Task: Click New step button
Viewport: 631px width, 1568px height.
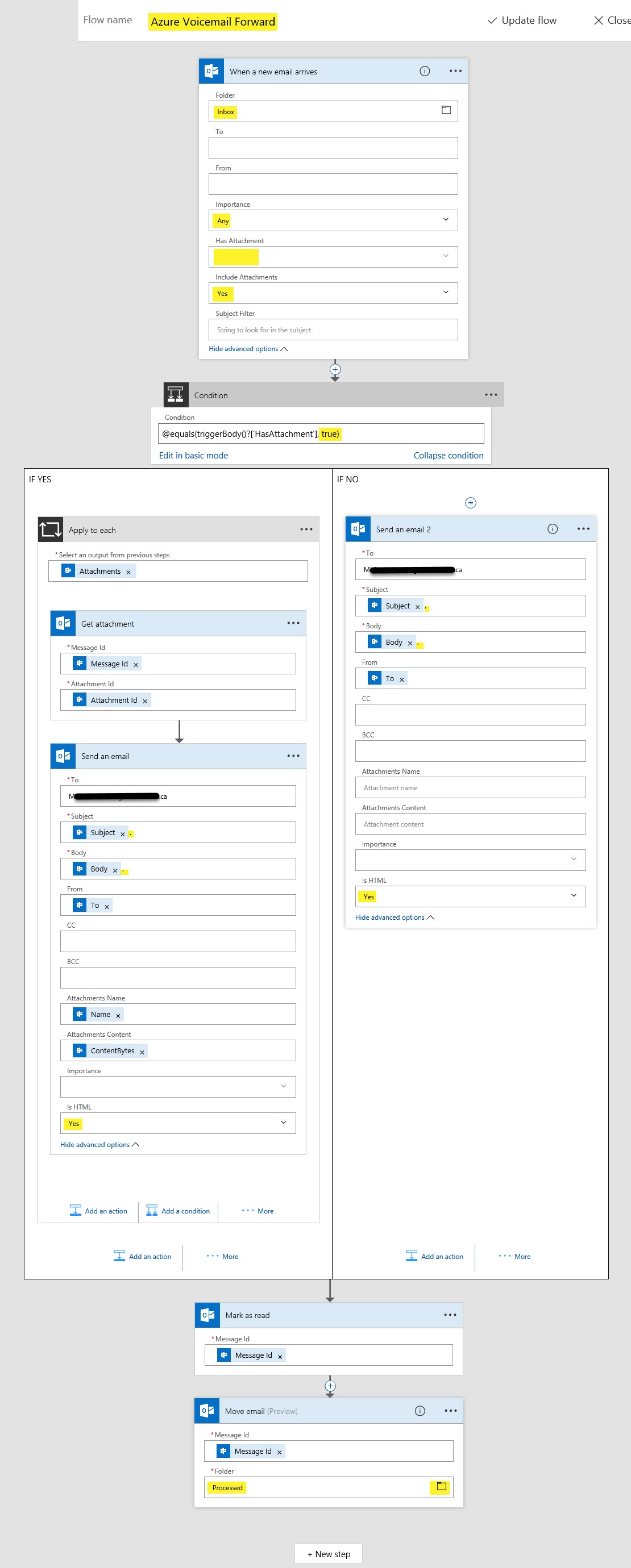Action: click(x=329, y=1554)
